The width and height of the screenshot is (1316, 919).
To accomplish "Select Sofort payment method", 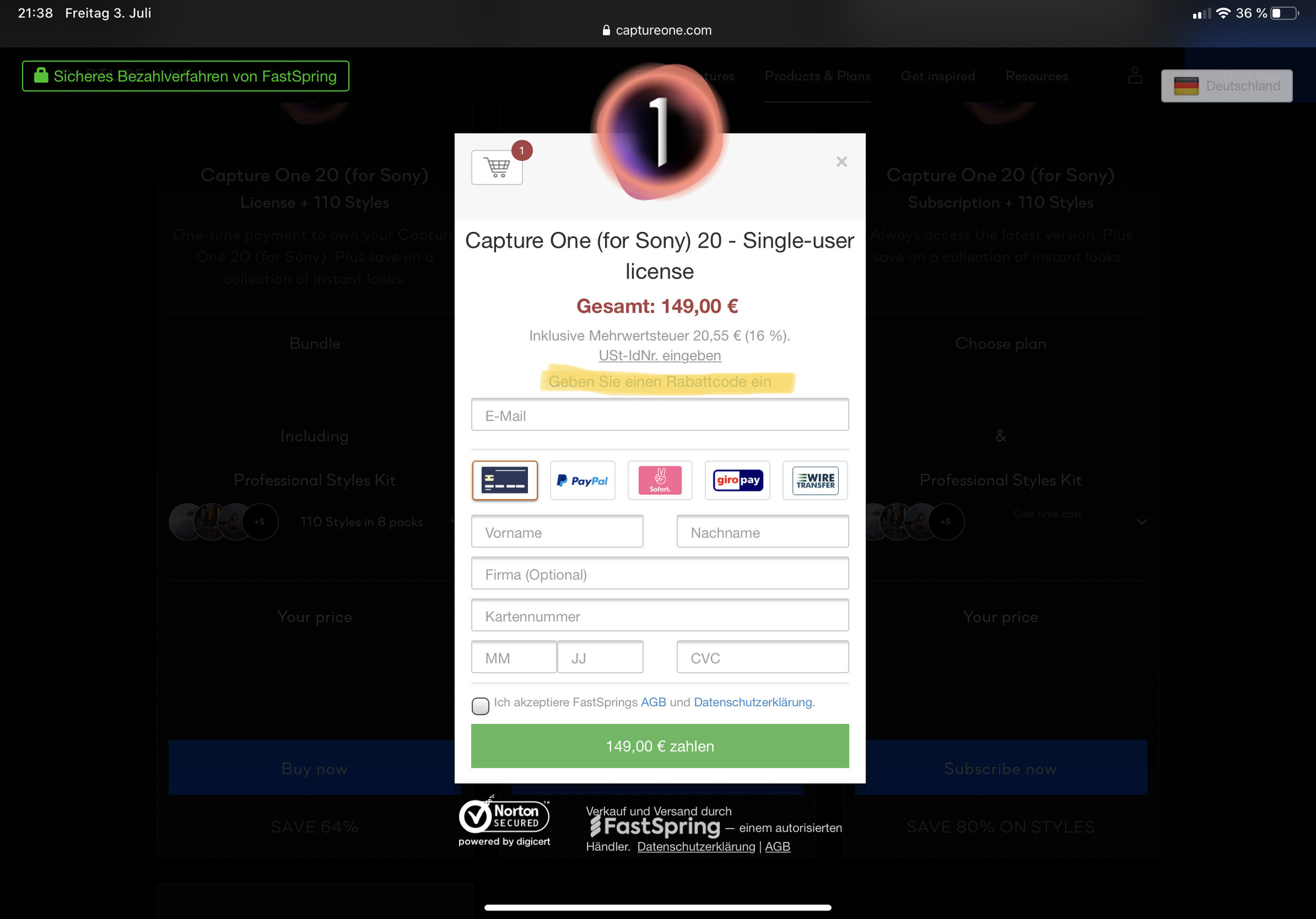I will 660,480.
